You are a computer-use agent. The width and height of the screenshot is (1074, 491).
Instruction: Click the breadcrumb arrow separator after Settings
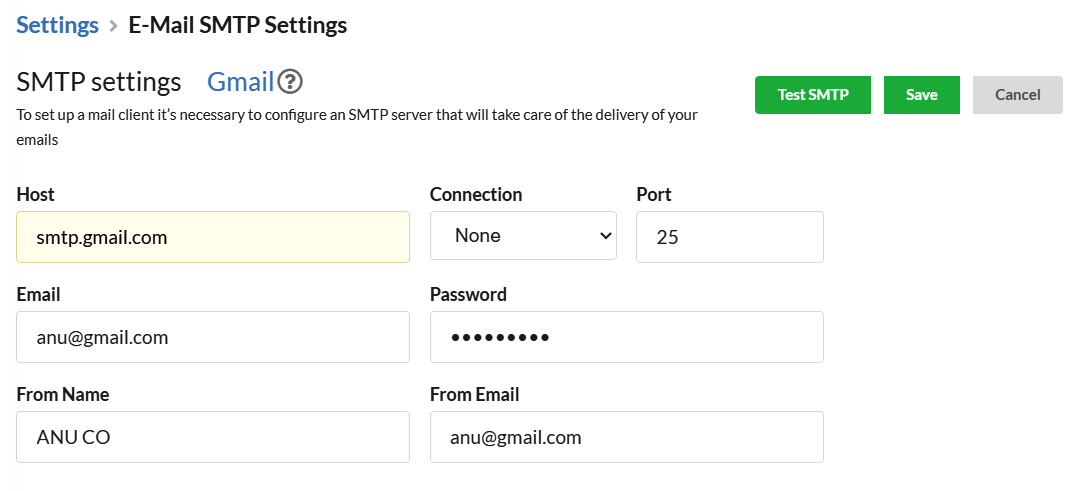114,26
